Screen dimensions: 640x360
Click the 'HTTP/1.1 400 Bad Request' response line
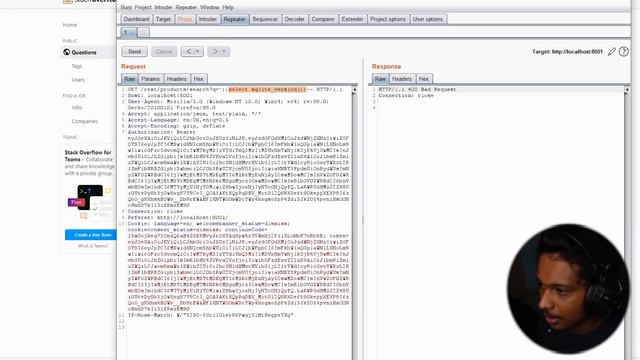pos(417,89)
